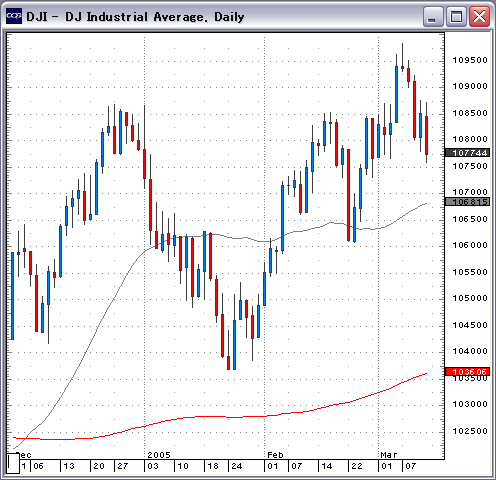Click the 20 date label on time axis

(99, 466)
